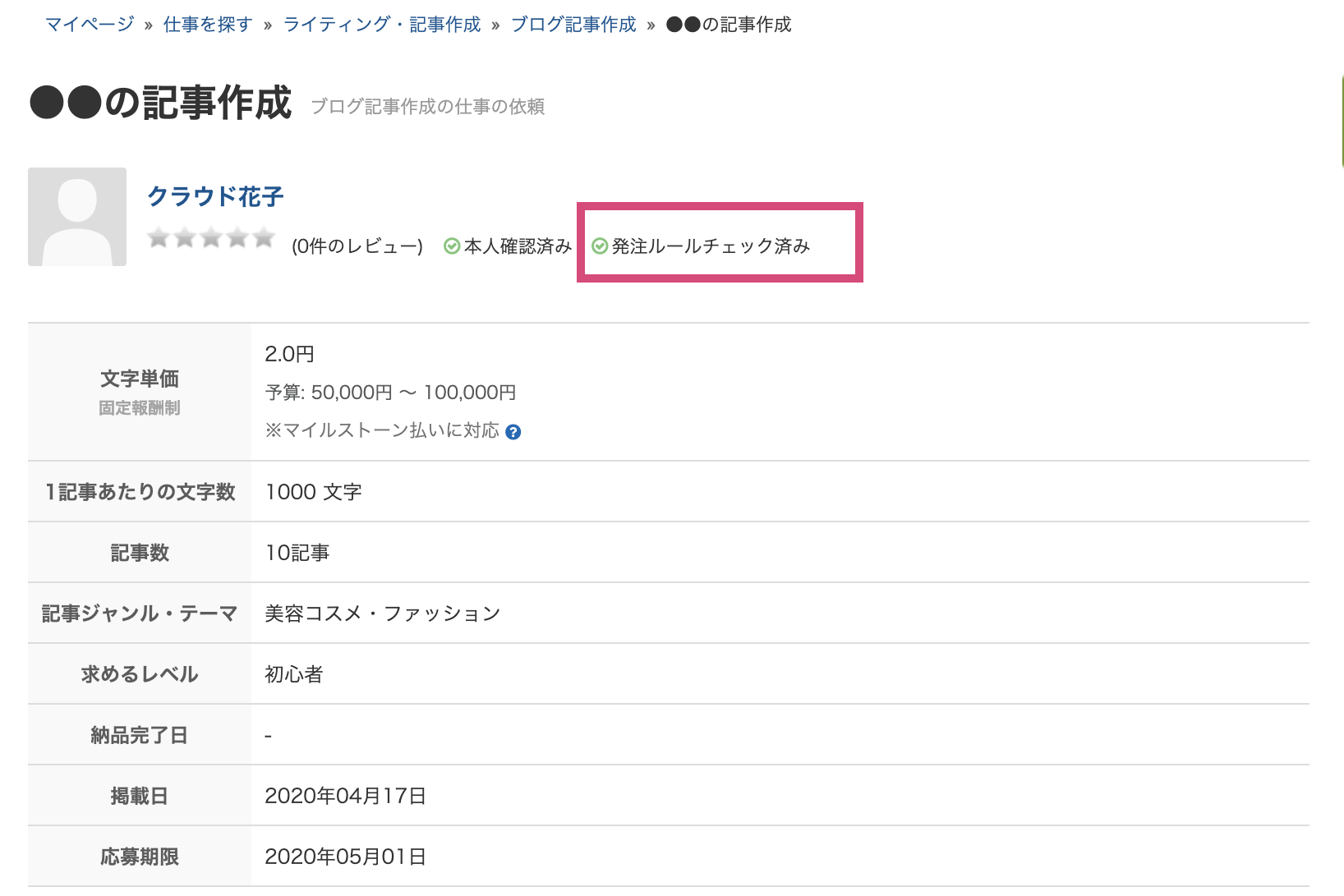Click the posting date 2020年04月17日
1344x896 pixels.
pos(345,796)
